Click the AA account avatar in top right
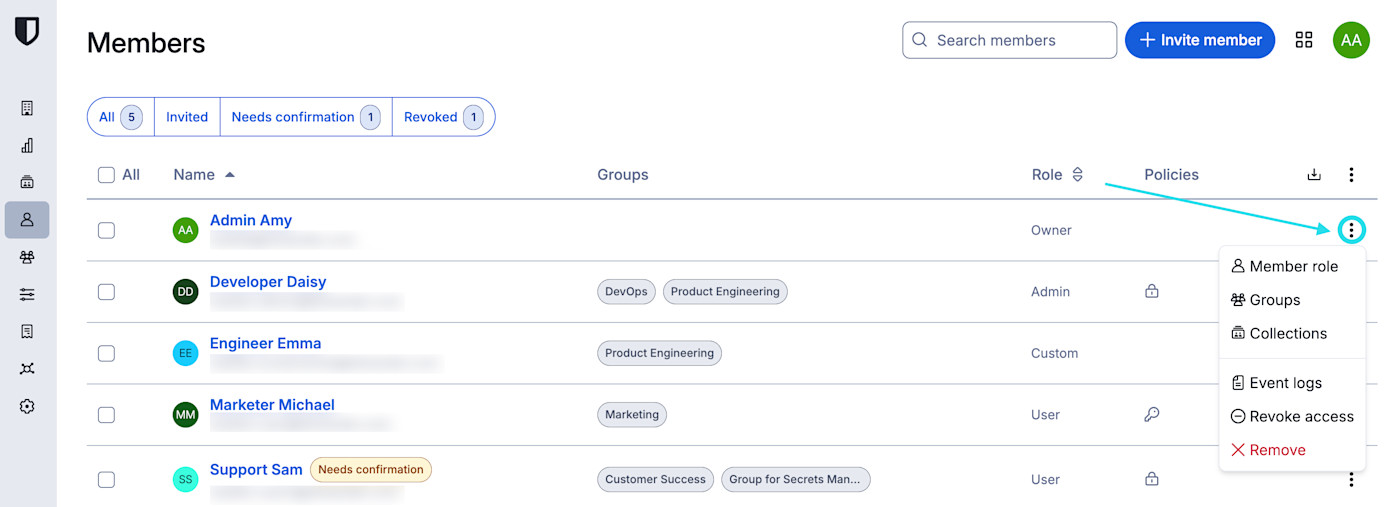 pos(1351,40)
